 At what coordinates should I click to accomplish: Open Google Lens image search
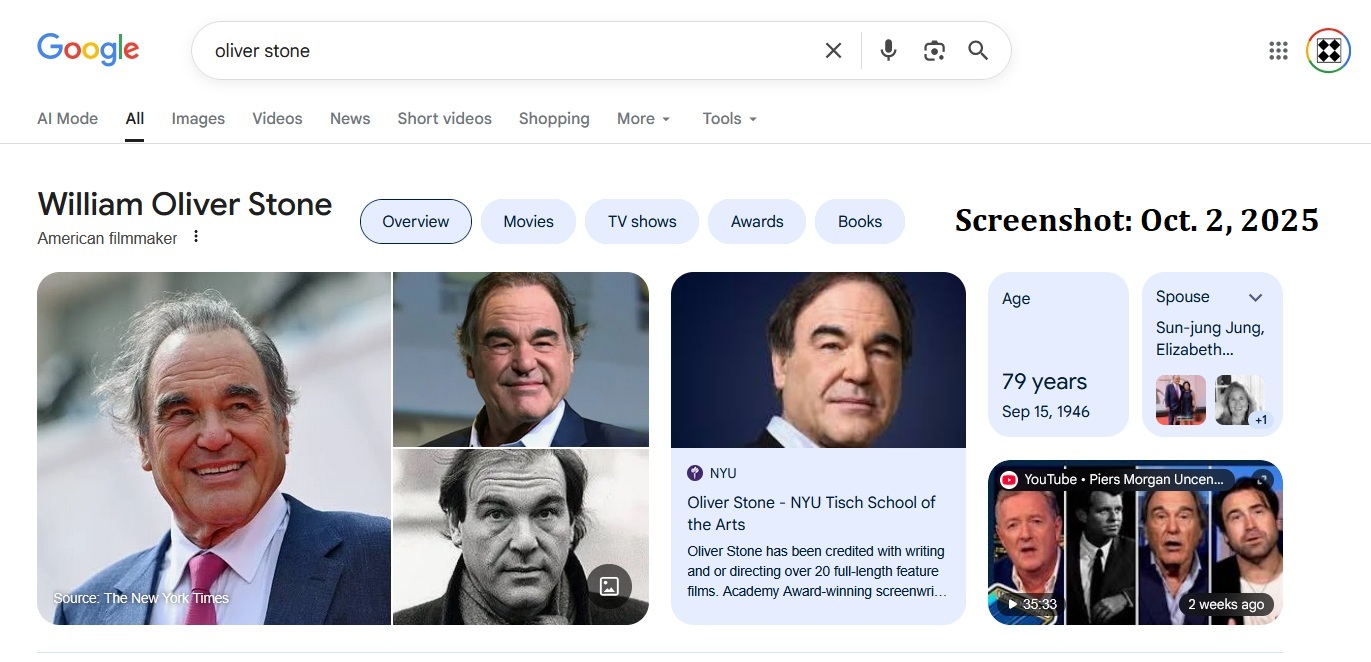(x=934, y=50)
